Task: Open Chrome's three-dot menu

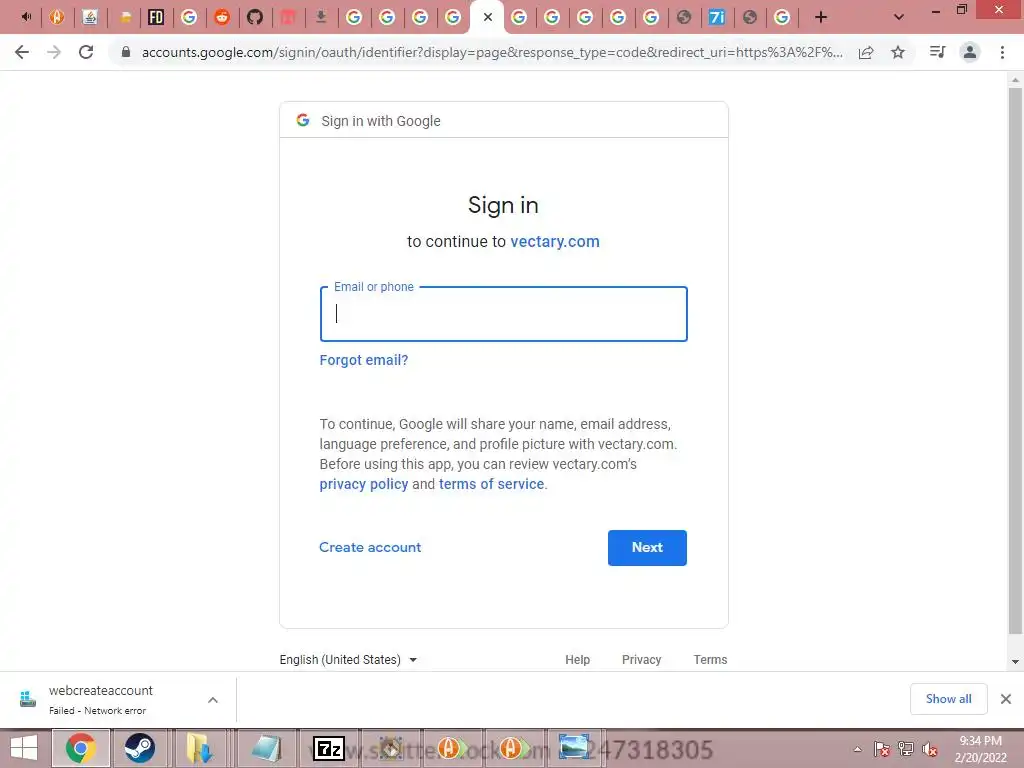Action: tap(1002, 52)
